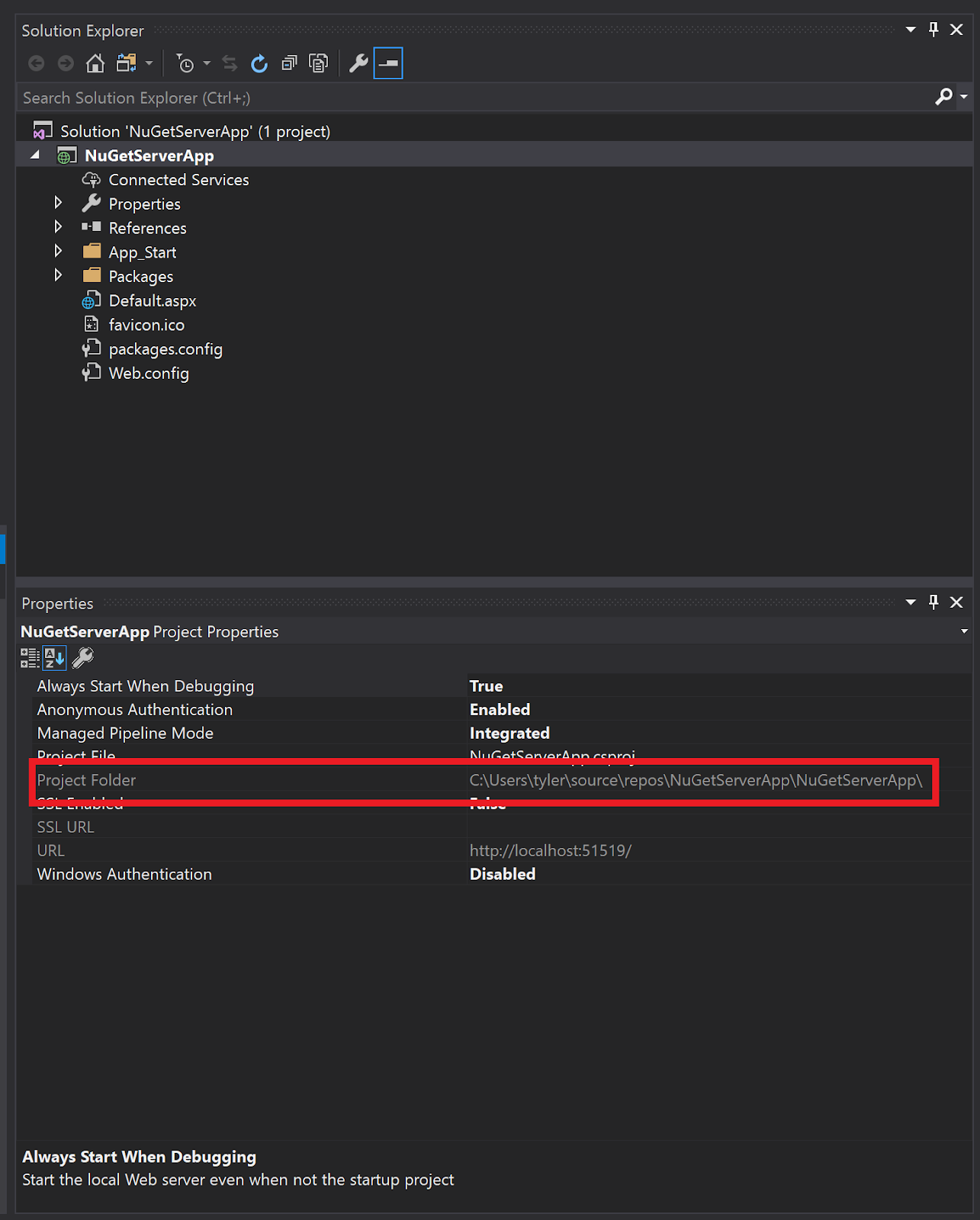Screen dimensions: 980x1220
Task: Click the Web.config file icon
Action: [x=92, y=373]
